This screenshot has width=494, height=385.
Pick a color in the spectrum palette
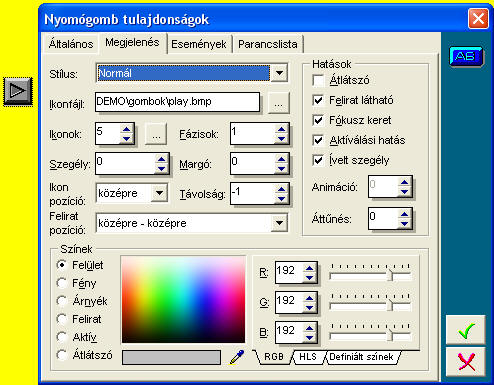pyautogui.click(x=183, y=299)
